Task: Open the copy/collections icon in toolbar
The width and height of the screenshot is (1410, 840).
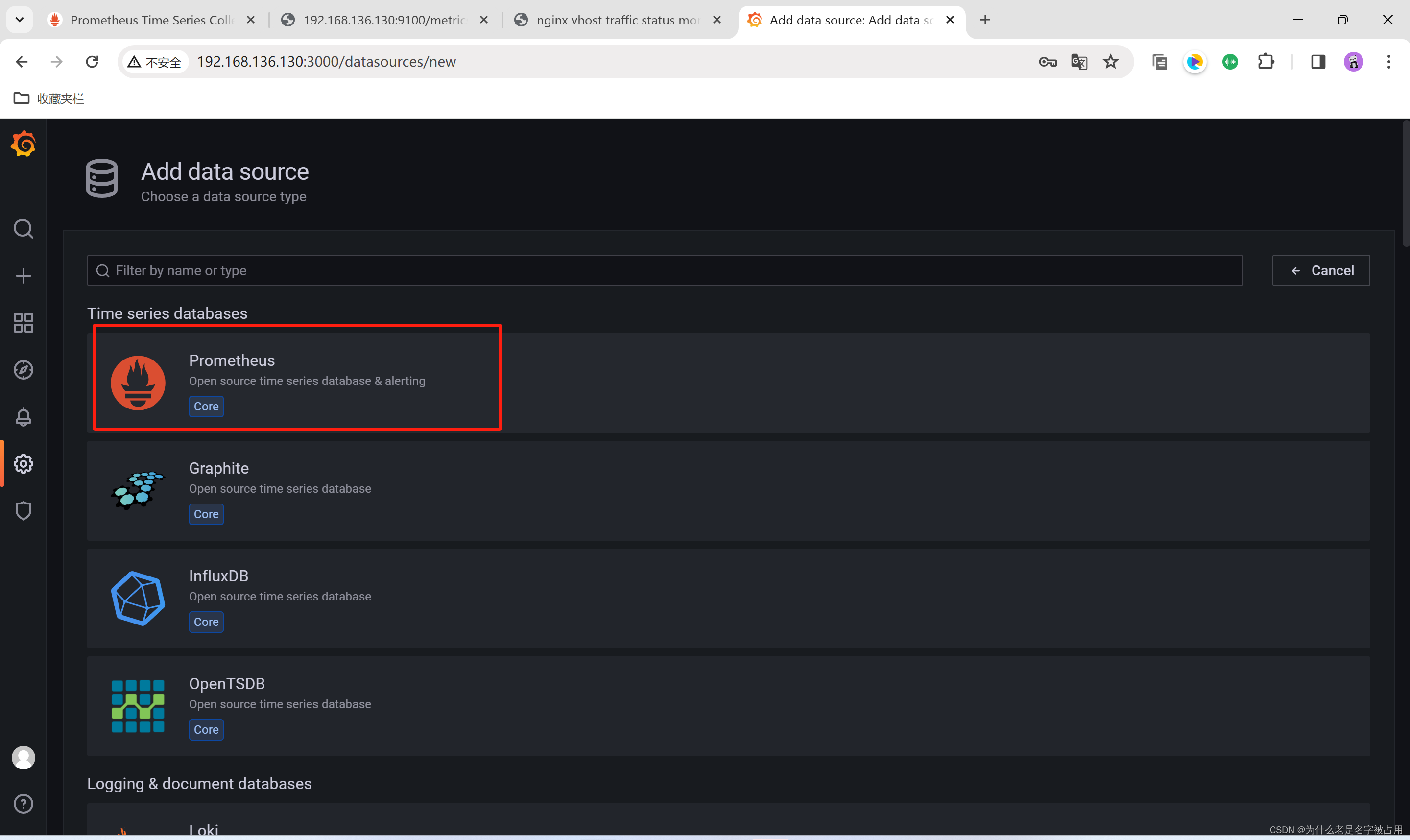Action: (x=1159, y=61)
